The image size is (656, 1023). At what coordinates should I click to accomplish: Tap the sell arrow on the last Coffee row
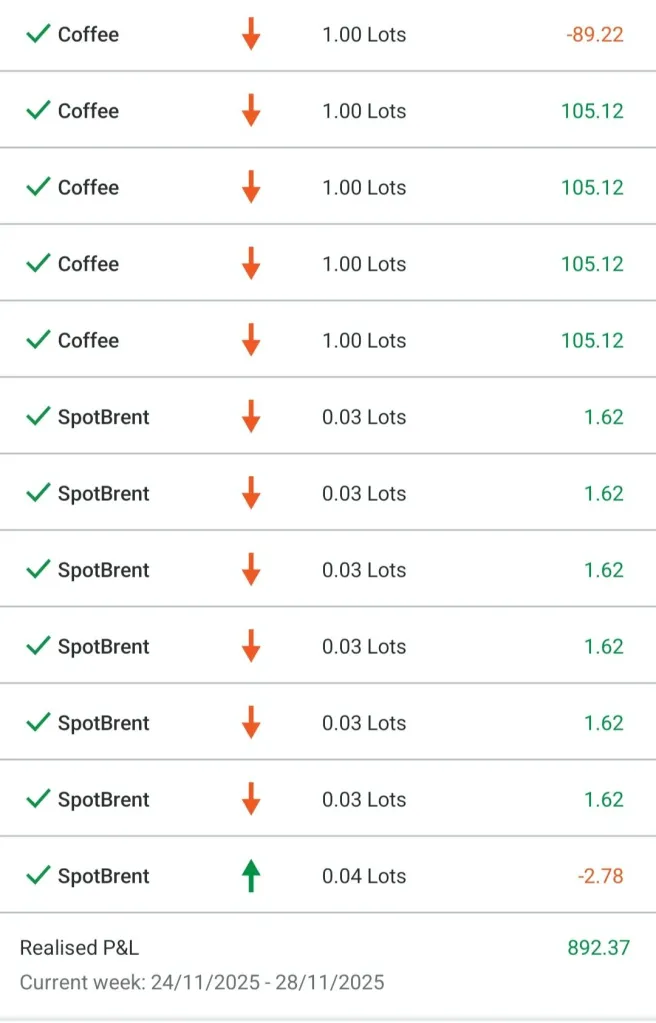tap(251, 340)
